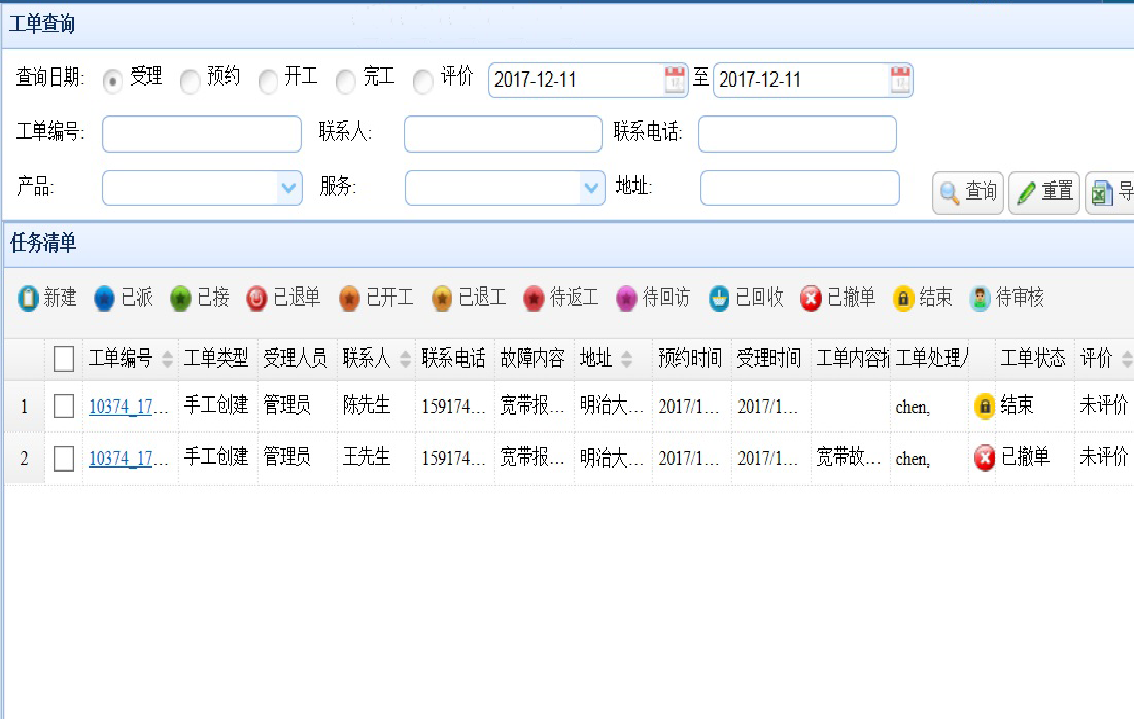Screen dimensions: 1134x719
Task: Open the start date calendar picker
Action: pos(675,80)
